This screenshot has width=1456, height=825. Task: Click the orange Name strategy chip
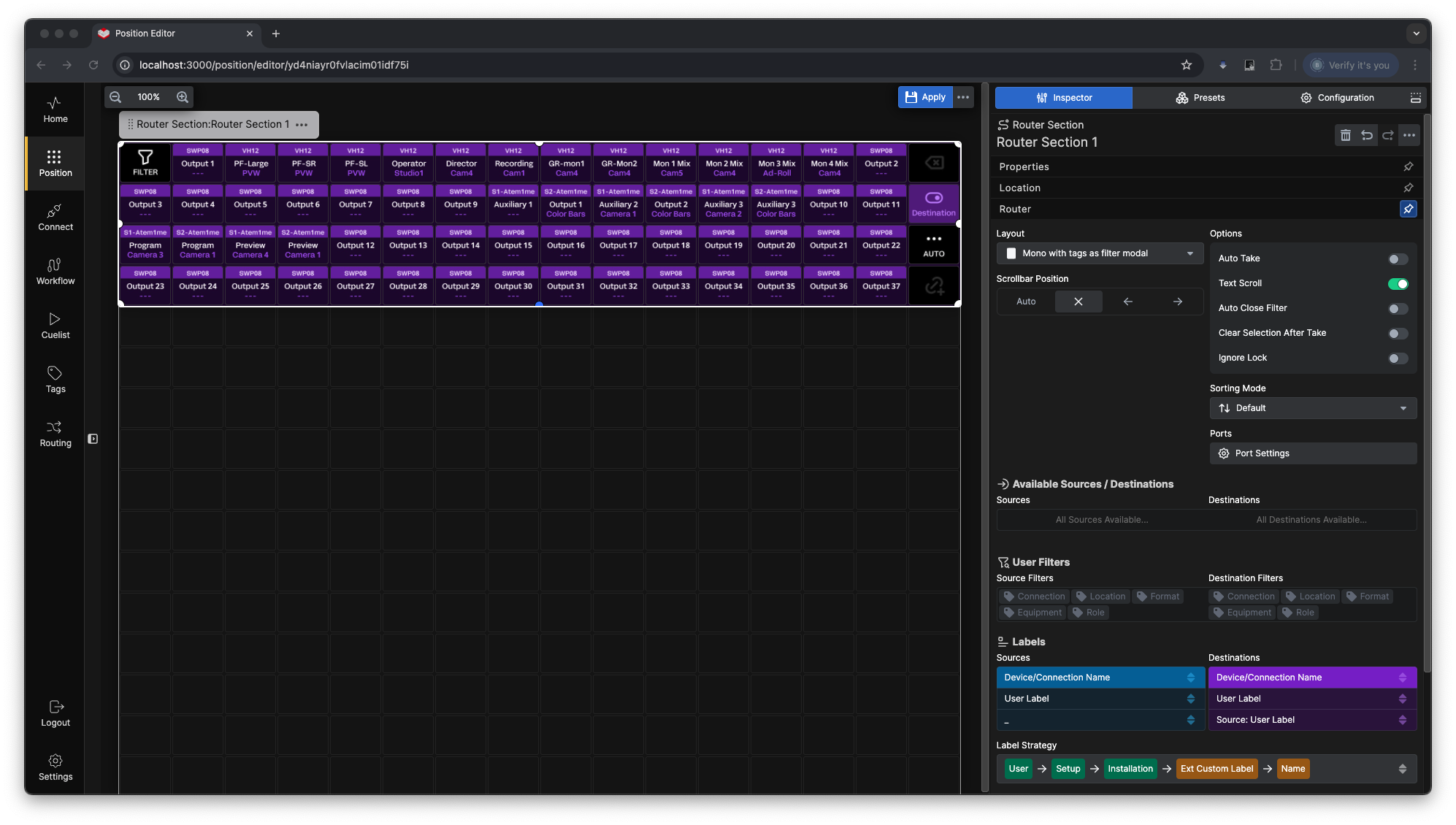(x=1292, y=769)
